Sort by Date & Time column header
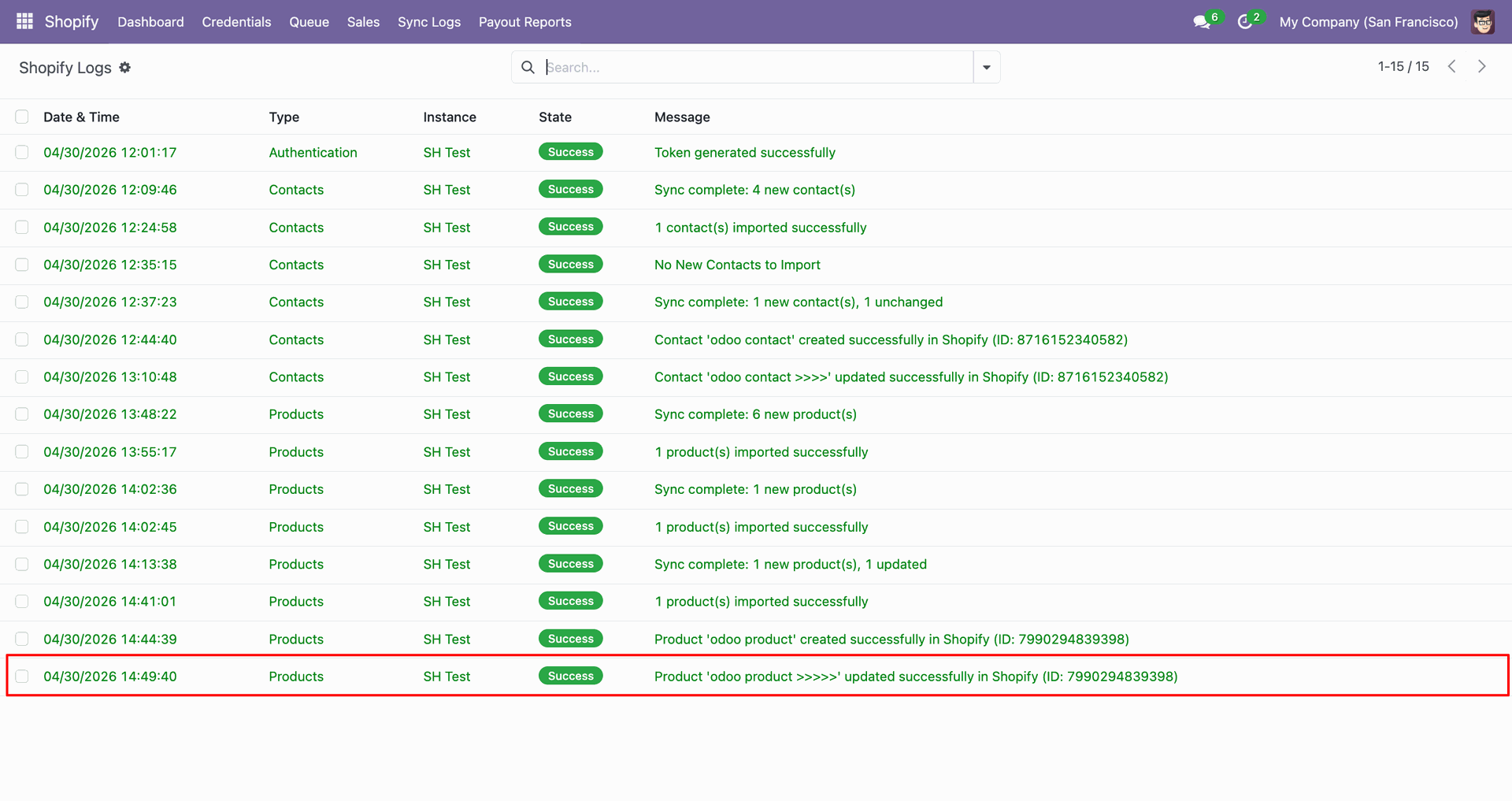 click(81, 117)
